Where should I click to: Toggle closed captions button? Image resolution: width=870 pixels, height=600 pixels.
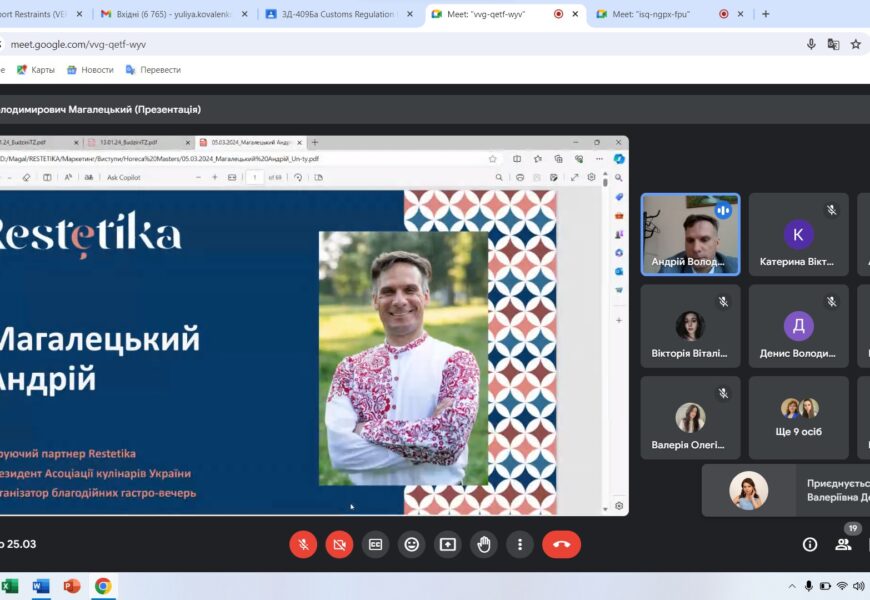point(375,544)
